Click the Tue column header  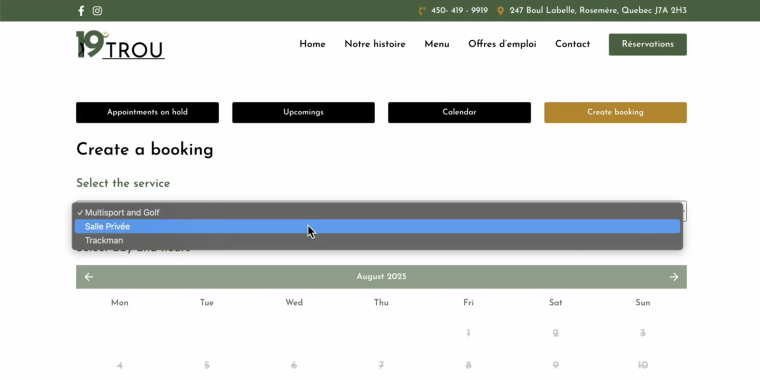pos(207,303)
